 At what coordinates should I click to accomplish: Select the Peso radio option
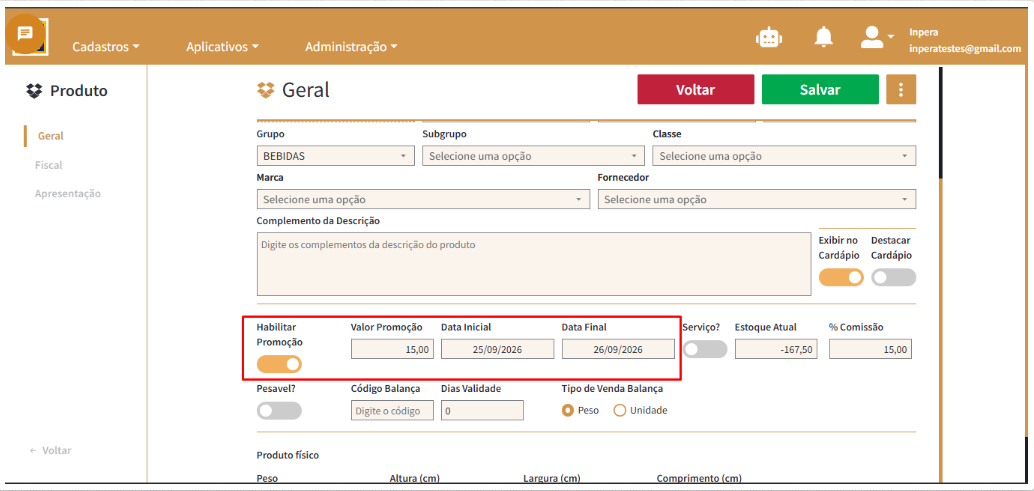pos(567,410)
